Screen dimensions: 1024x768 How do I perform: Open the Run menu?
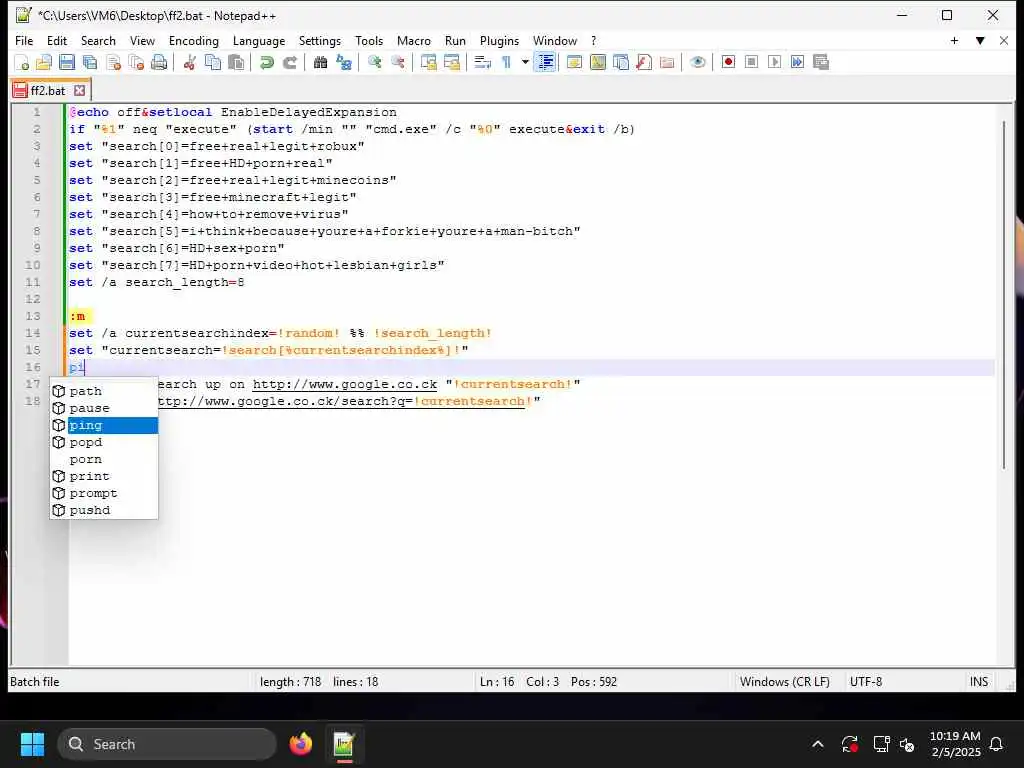[455, 40]
